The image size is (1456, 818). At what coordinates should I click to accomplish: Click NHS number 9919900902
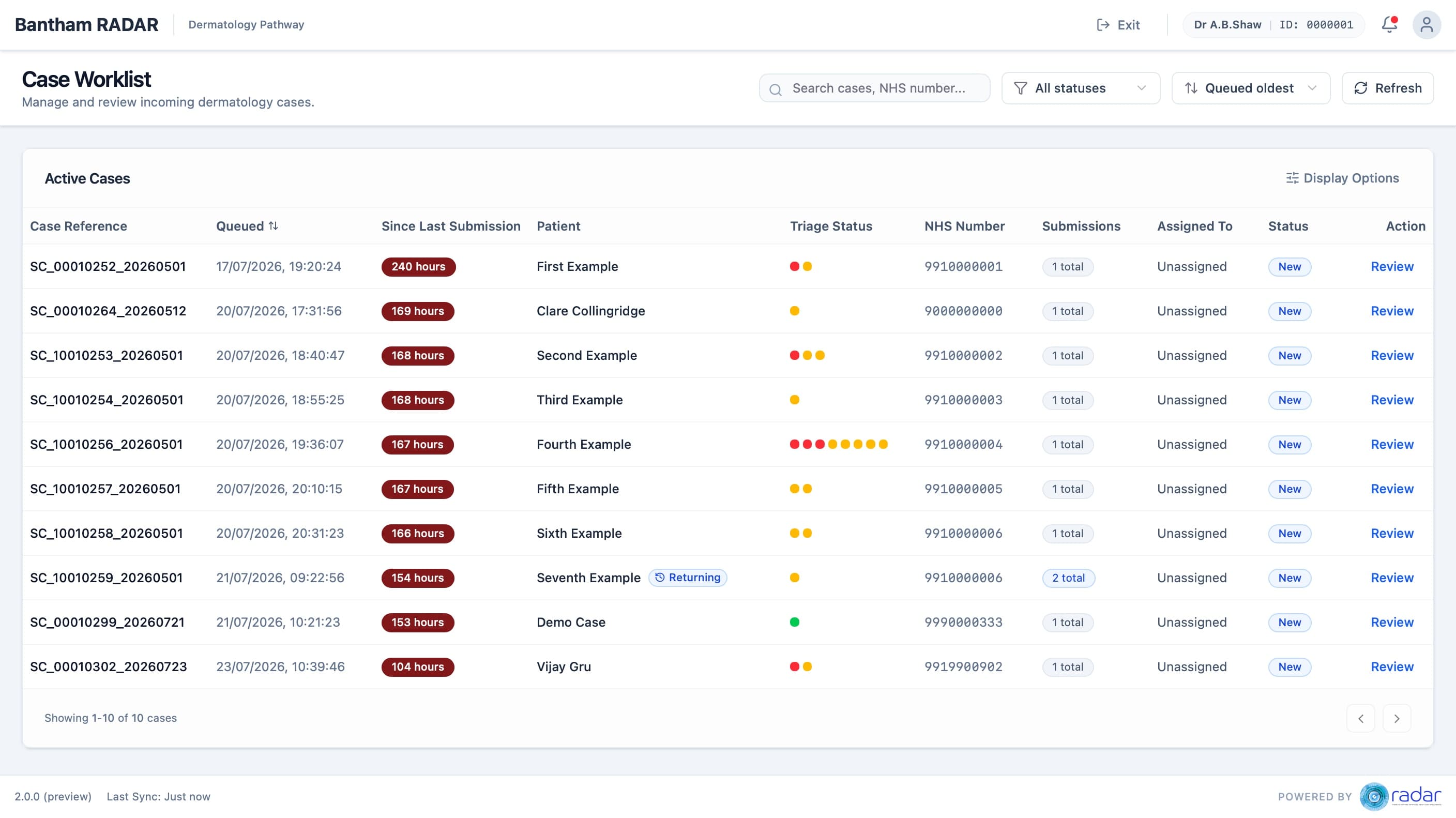click(x=963, y=667)
